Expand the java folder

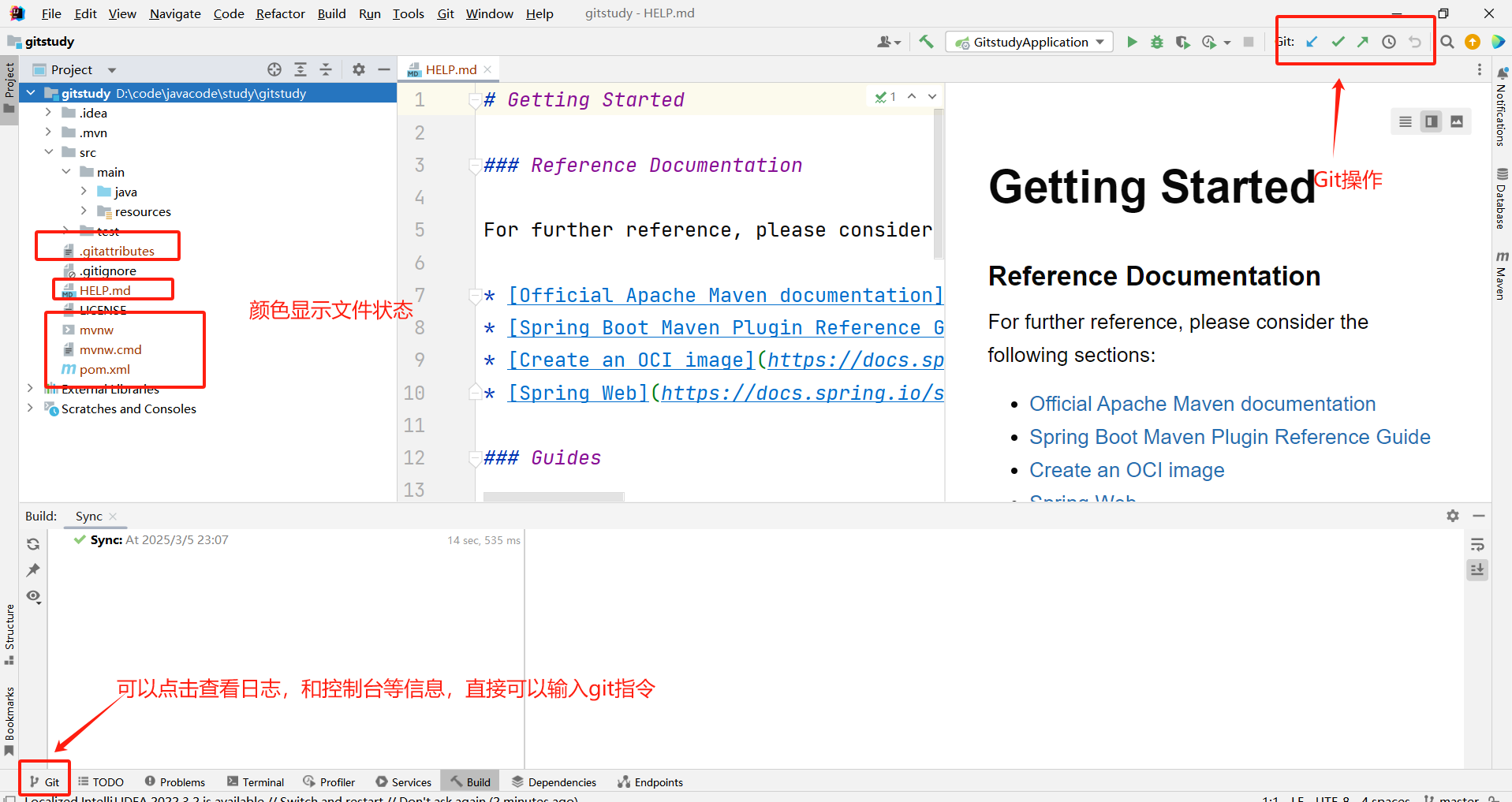[x=84, y=192]
